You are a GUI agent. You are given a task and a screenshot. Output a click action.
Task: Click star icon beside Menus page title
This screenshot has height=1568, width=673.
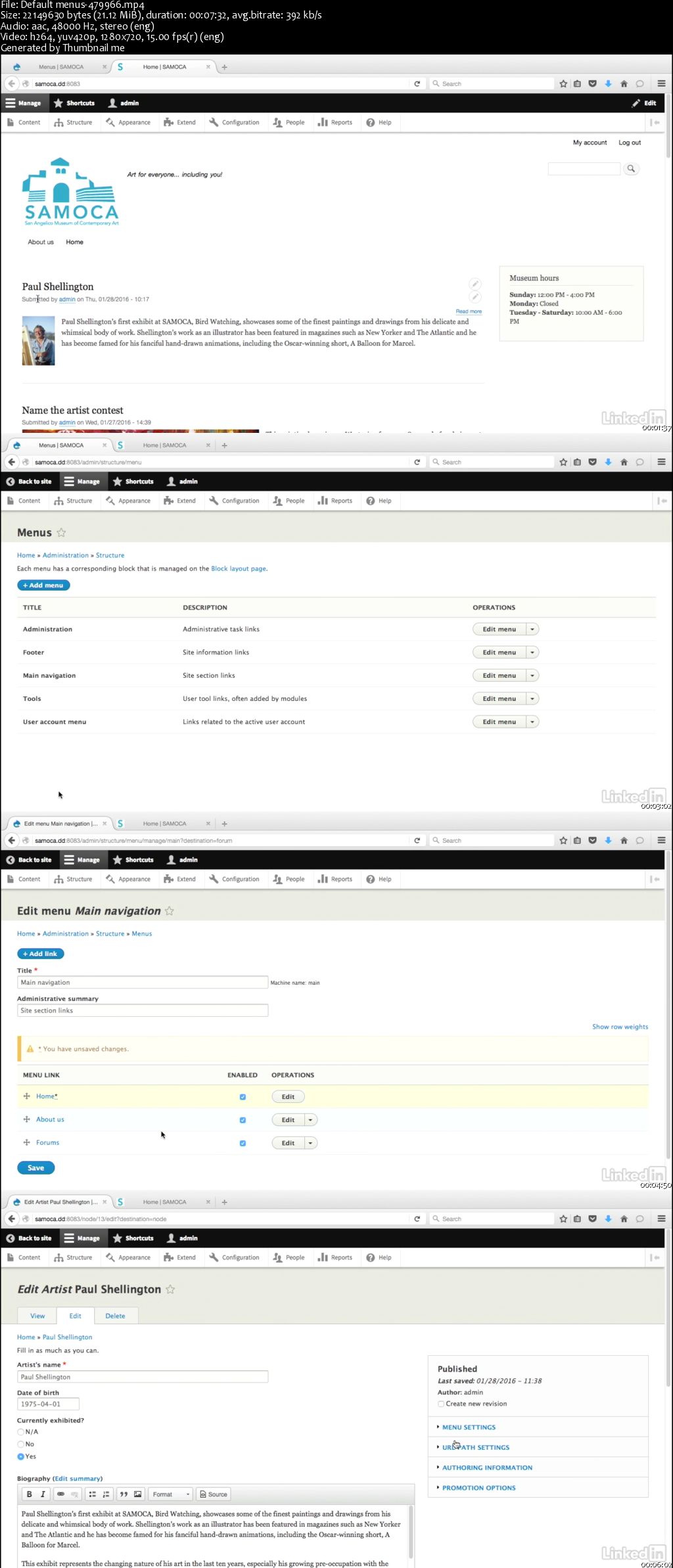61,533
